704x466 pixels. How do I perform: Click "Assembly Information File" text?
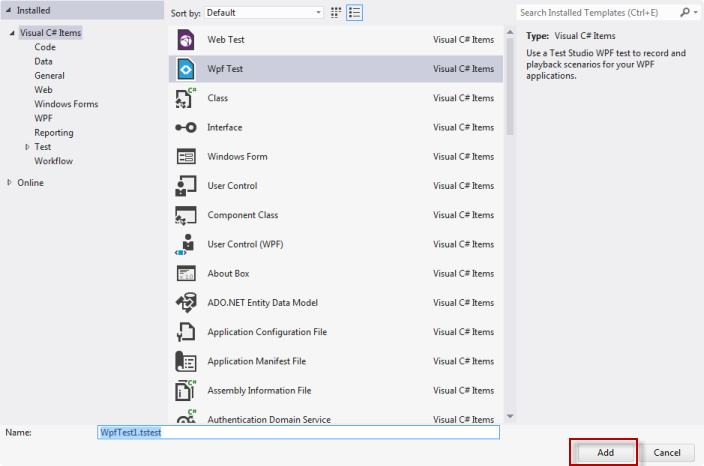click(x=259, y=391)
